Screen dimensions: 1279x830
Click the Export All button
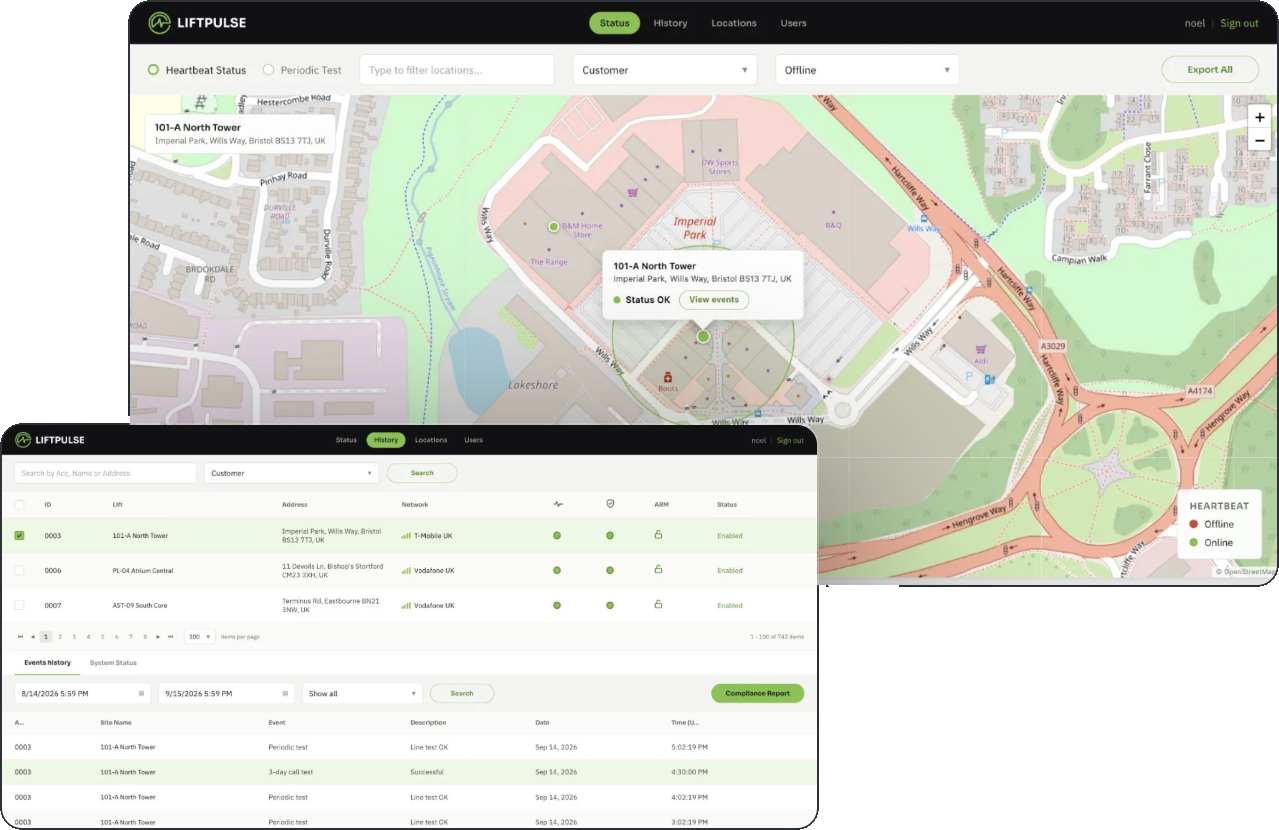click(x=1210, y=70)
